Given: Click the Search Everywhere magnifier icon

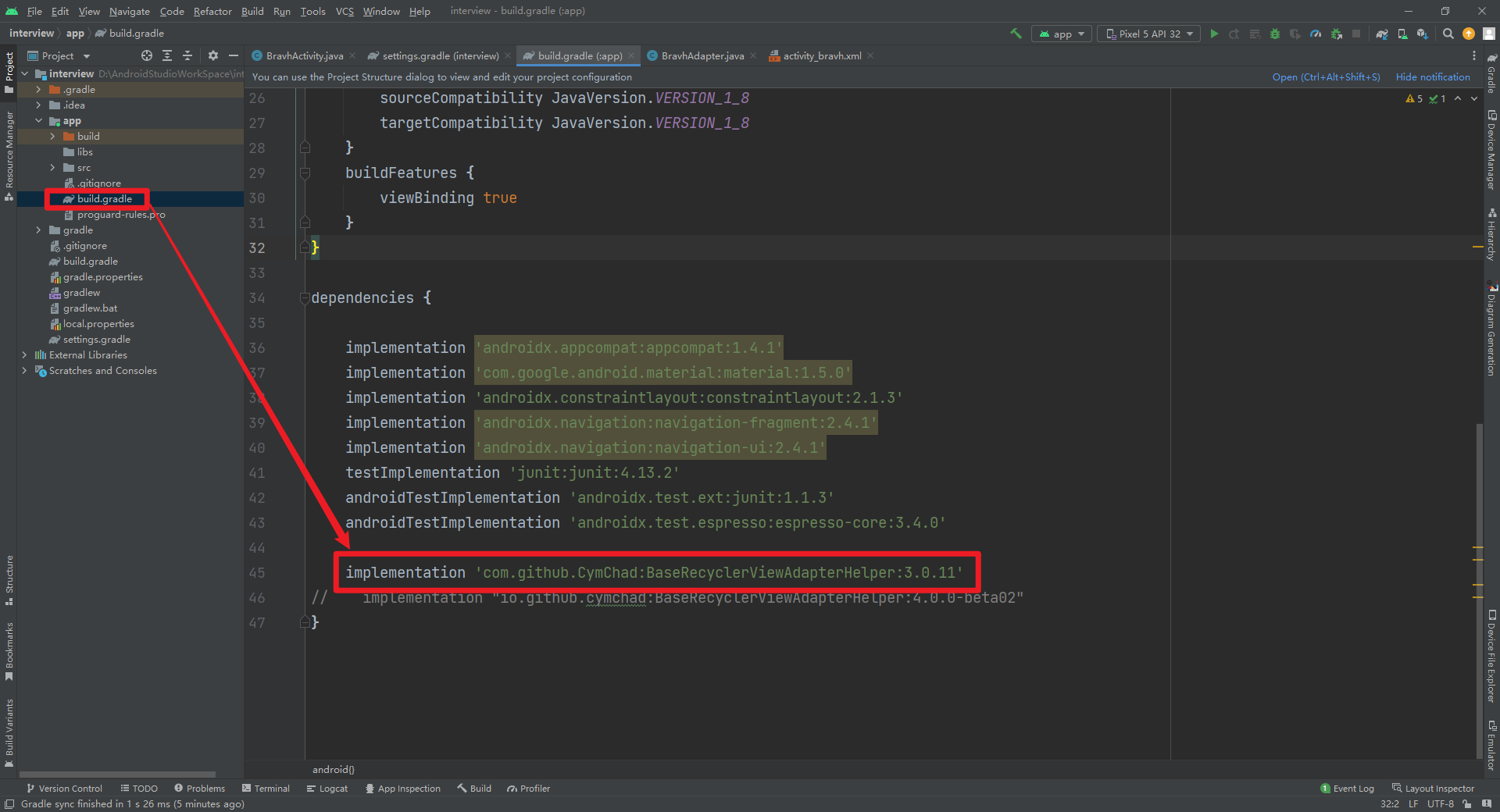Looking at the screenshot, I should tap(1448, 34).
